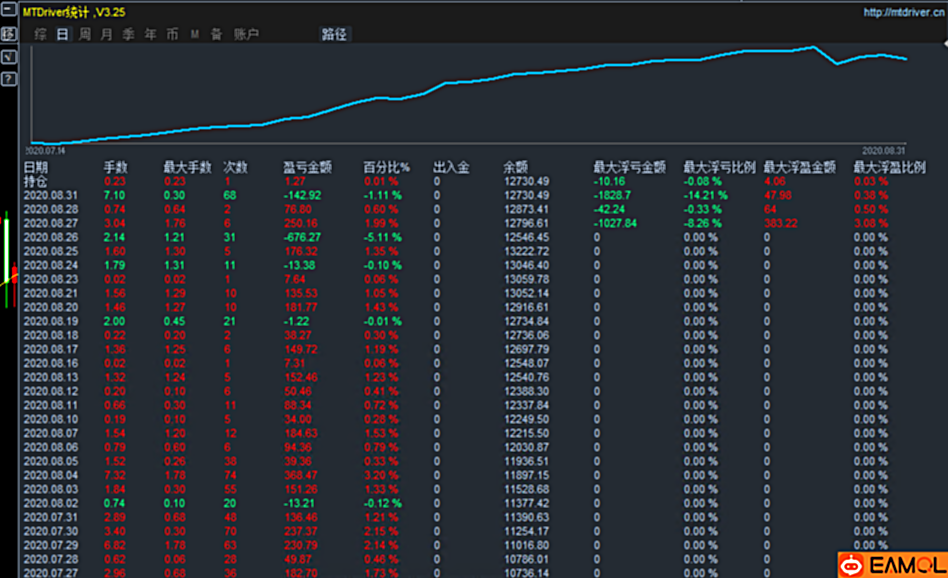
Task: Click the 路径 path button
Action: click(x=334, y=35)
